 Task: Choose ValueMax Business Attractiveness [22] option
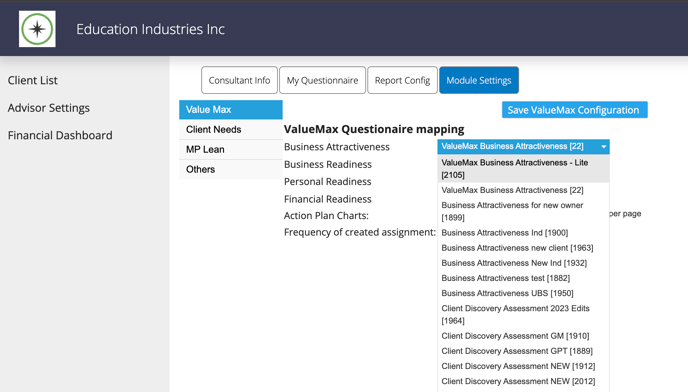coord(523,190)
